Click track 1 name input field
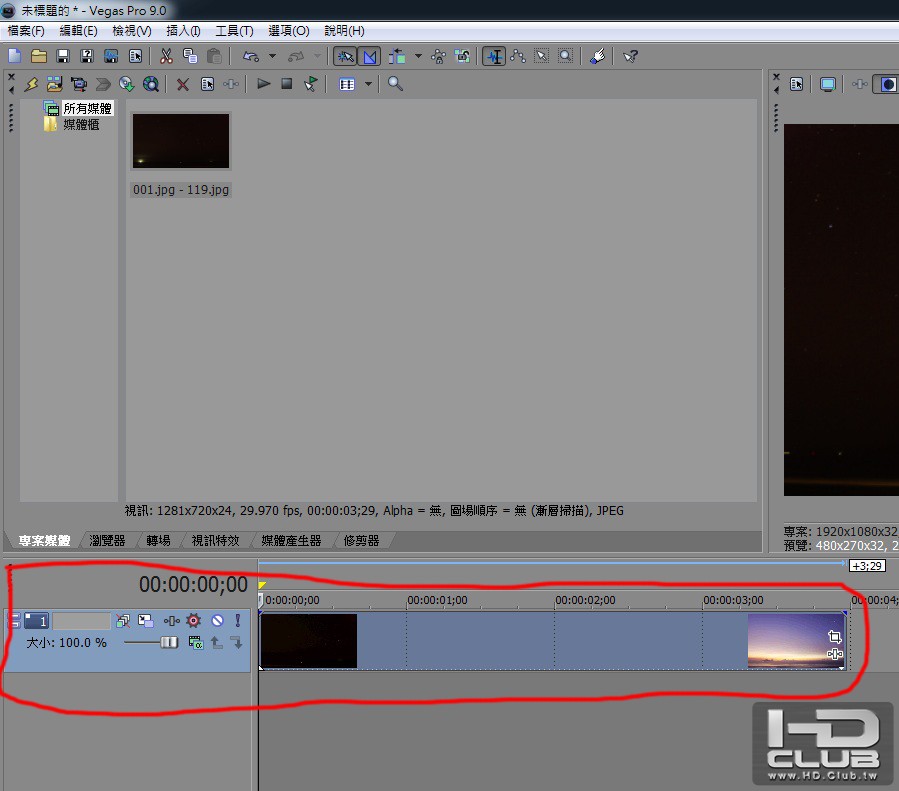This screenshot has height=791, width=899. coord(81,621)
